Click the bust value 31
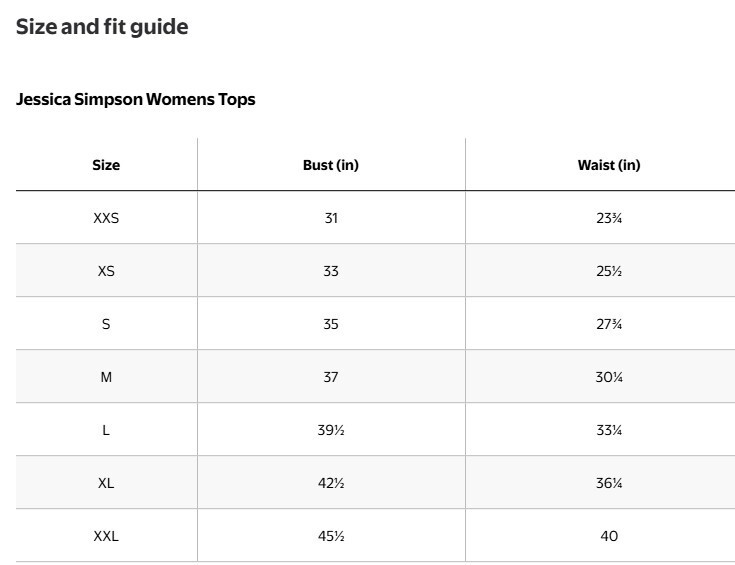 331,218
